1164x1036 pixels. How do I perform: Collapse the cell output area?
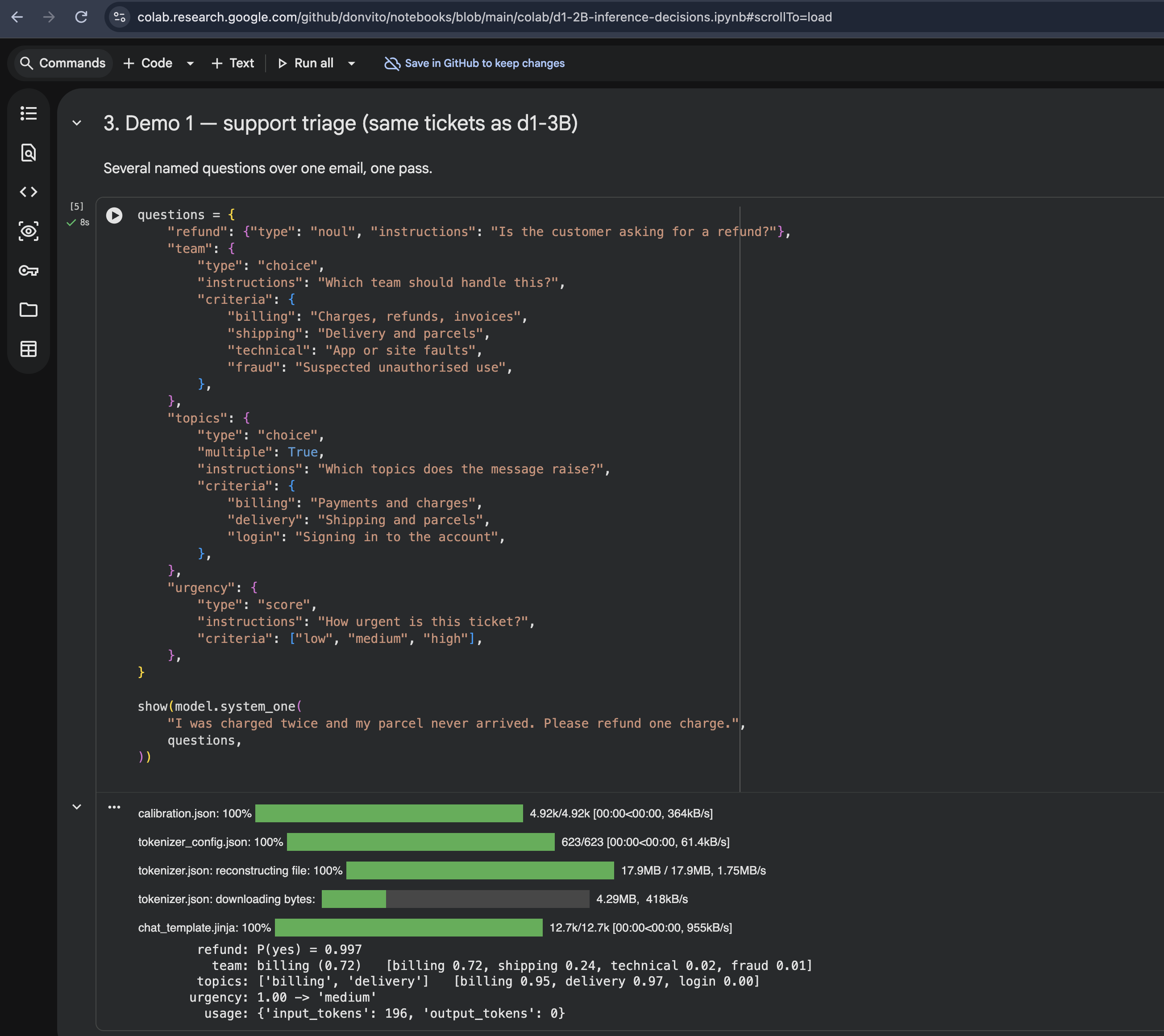(77, 807)
